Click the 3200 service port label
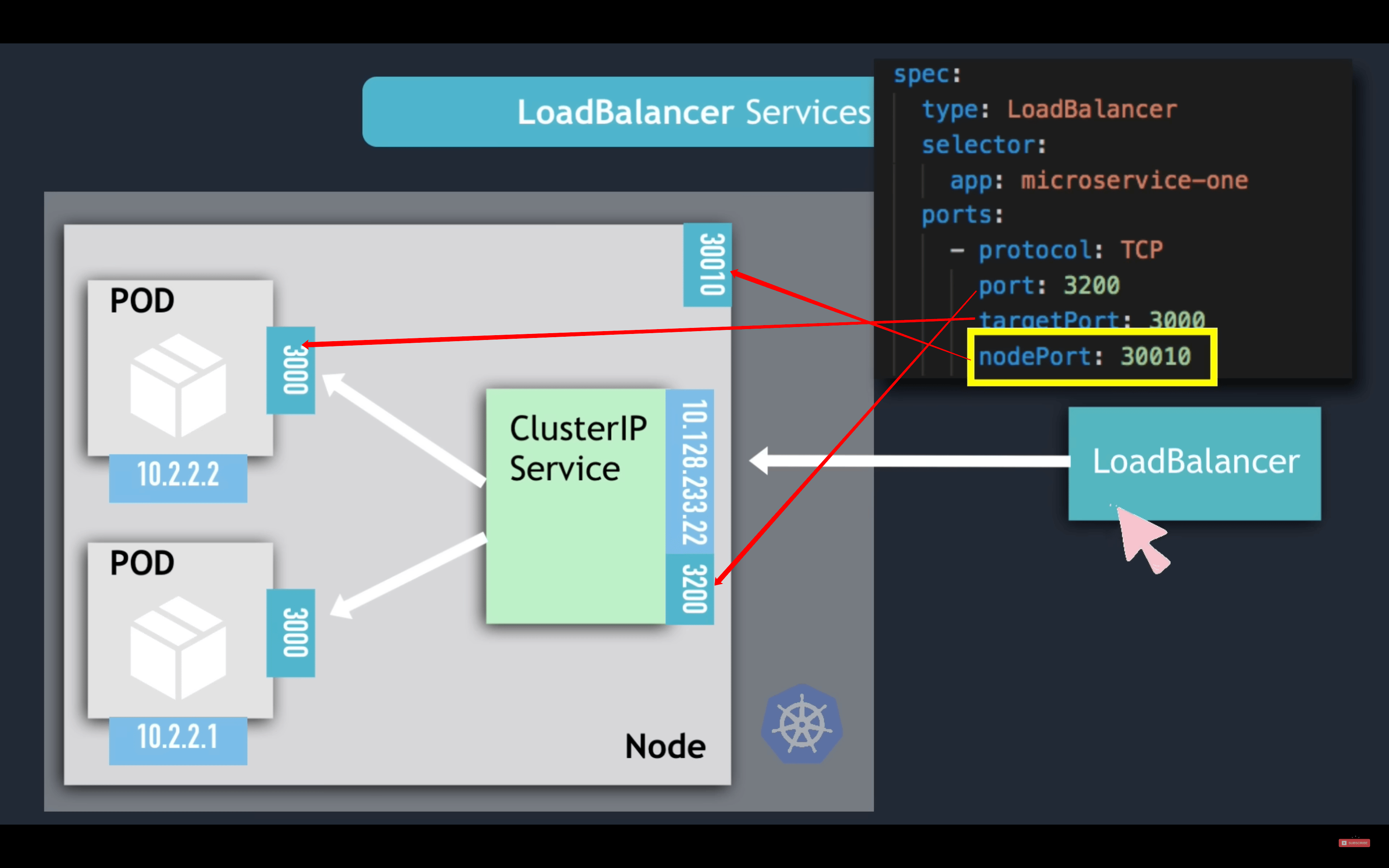This screenshot has width=1389, height=868. [x=690, y=589]
